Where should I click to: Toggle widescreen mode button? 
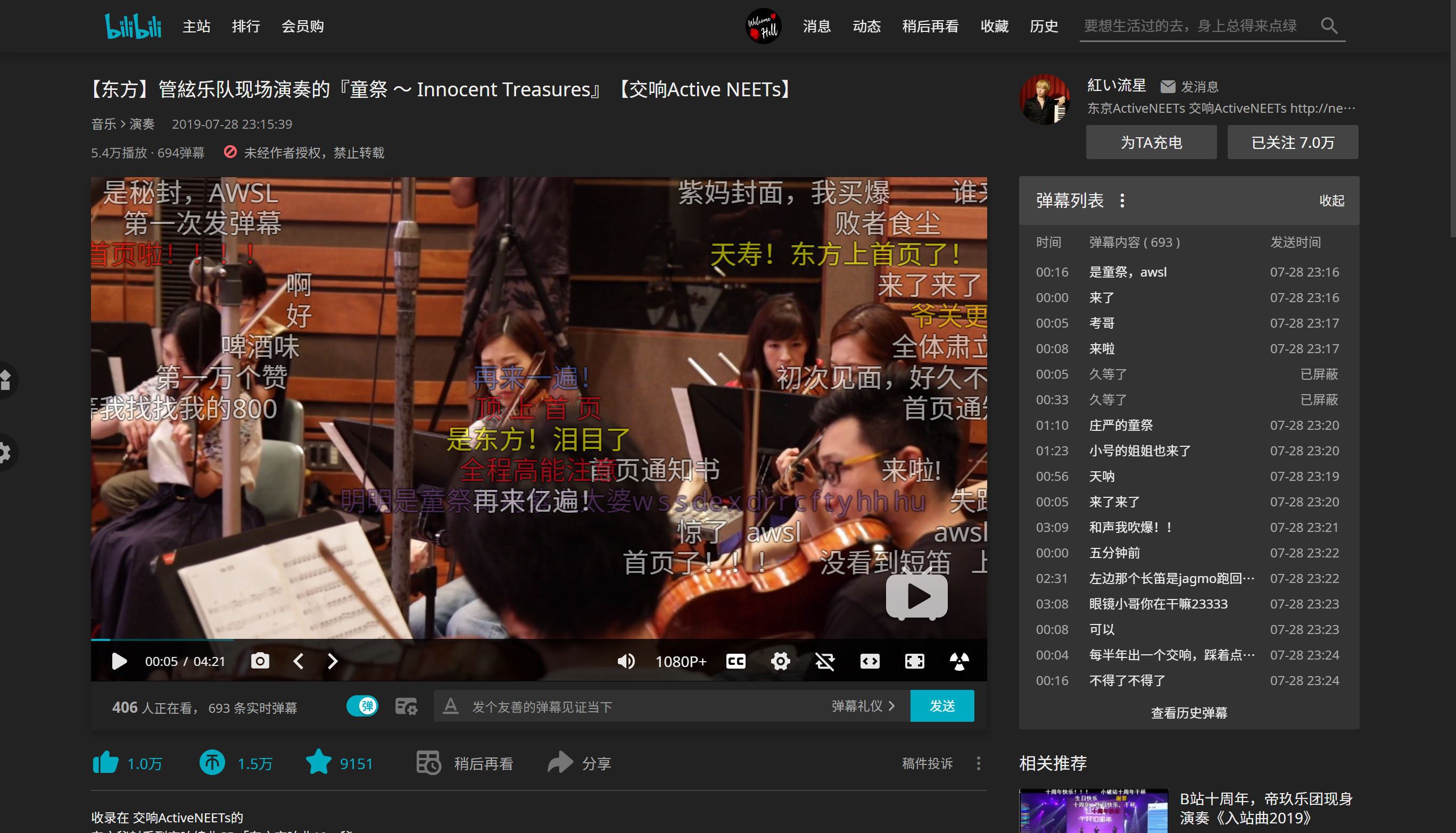[870, 661]
